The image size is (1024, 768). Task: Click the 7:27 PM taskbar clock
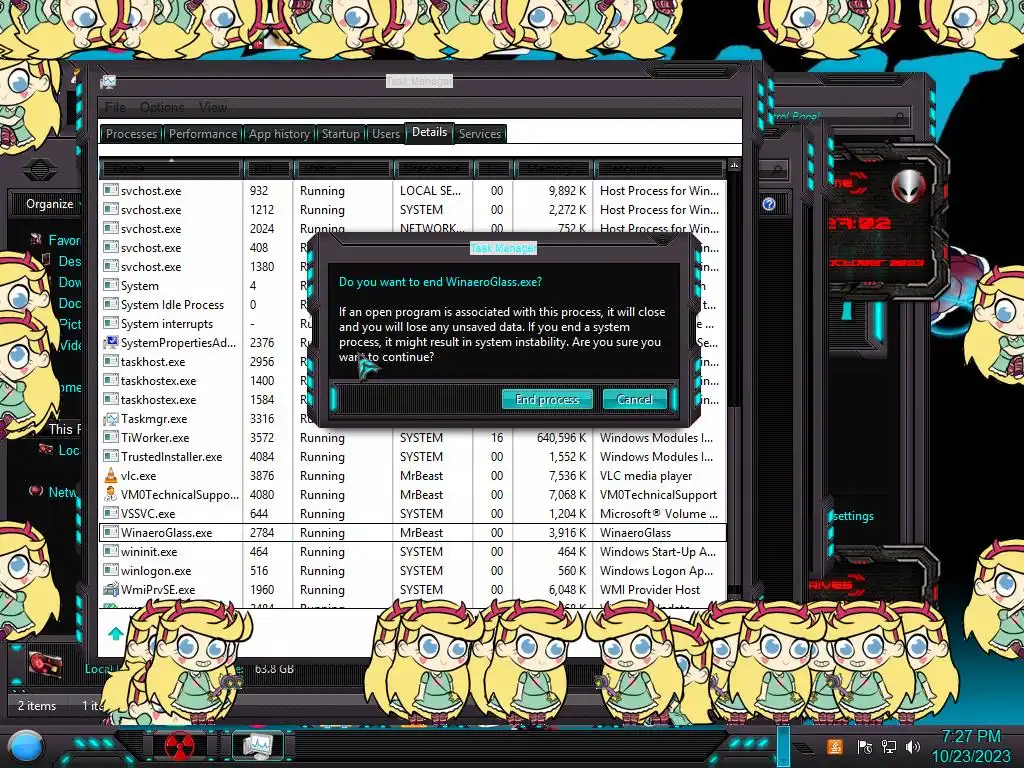(x=970, y=737)
